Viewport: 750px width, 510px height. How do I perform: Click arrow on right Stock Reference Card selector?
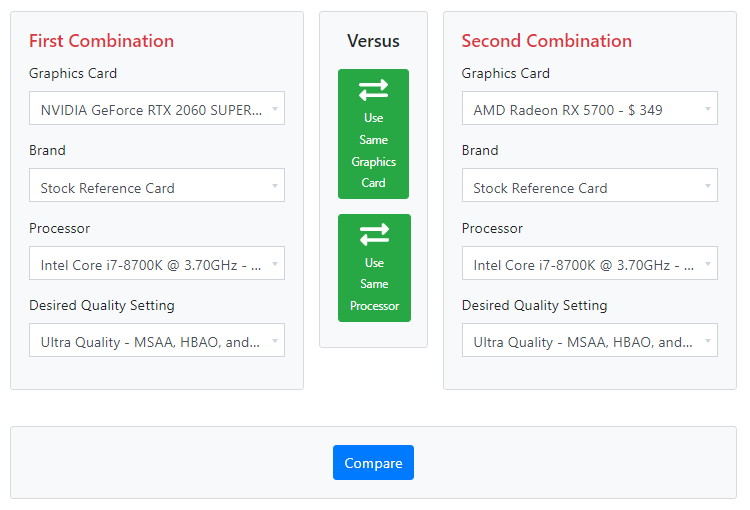tap(707, 186)
